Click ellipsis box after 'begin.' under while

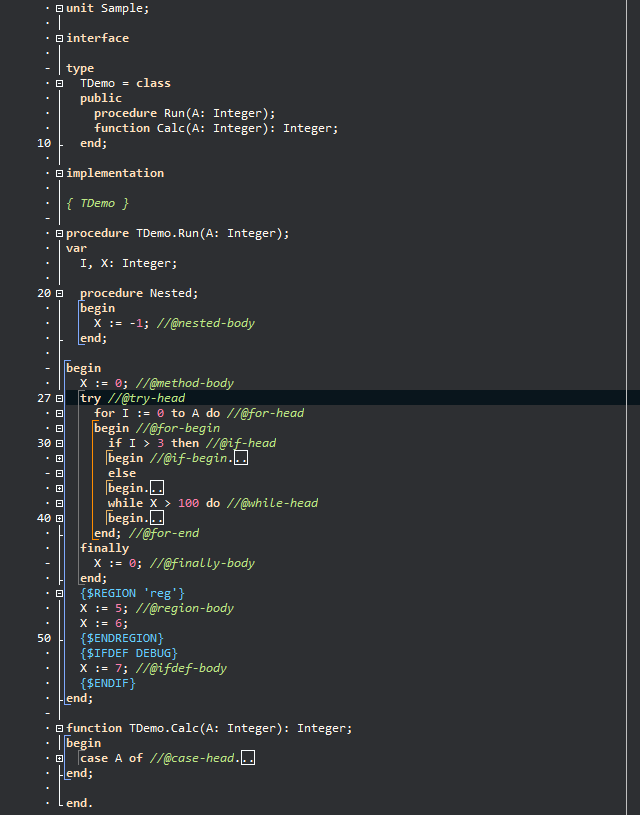pos(157,518)
